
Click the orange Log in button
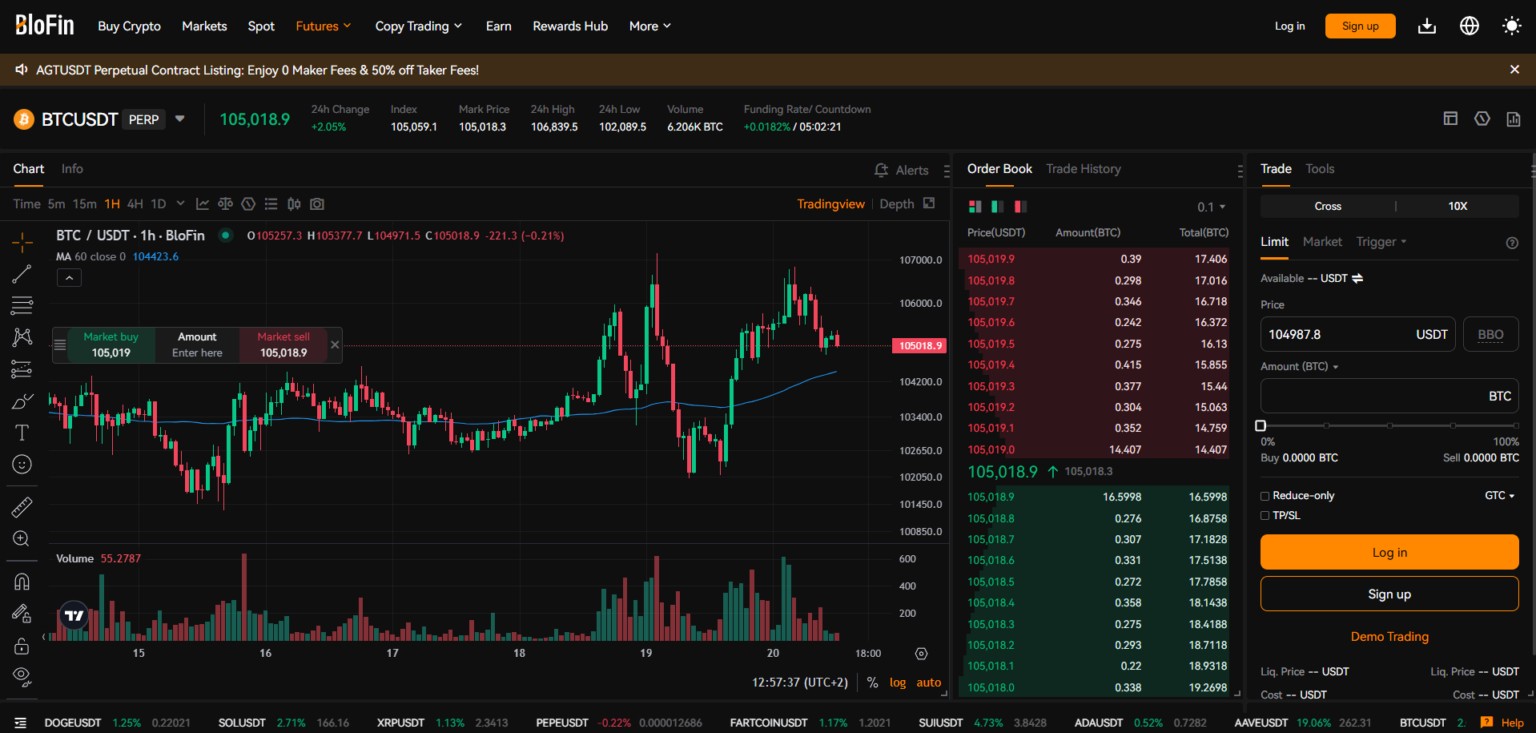[x=1389, y=552]
